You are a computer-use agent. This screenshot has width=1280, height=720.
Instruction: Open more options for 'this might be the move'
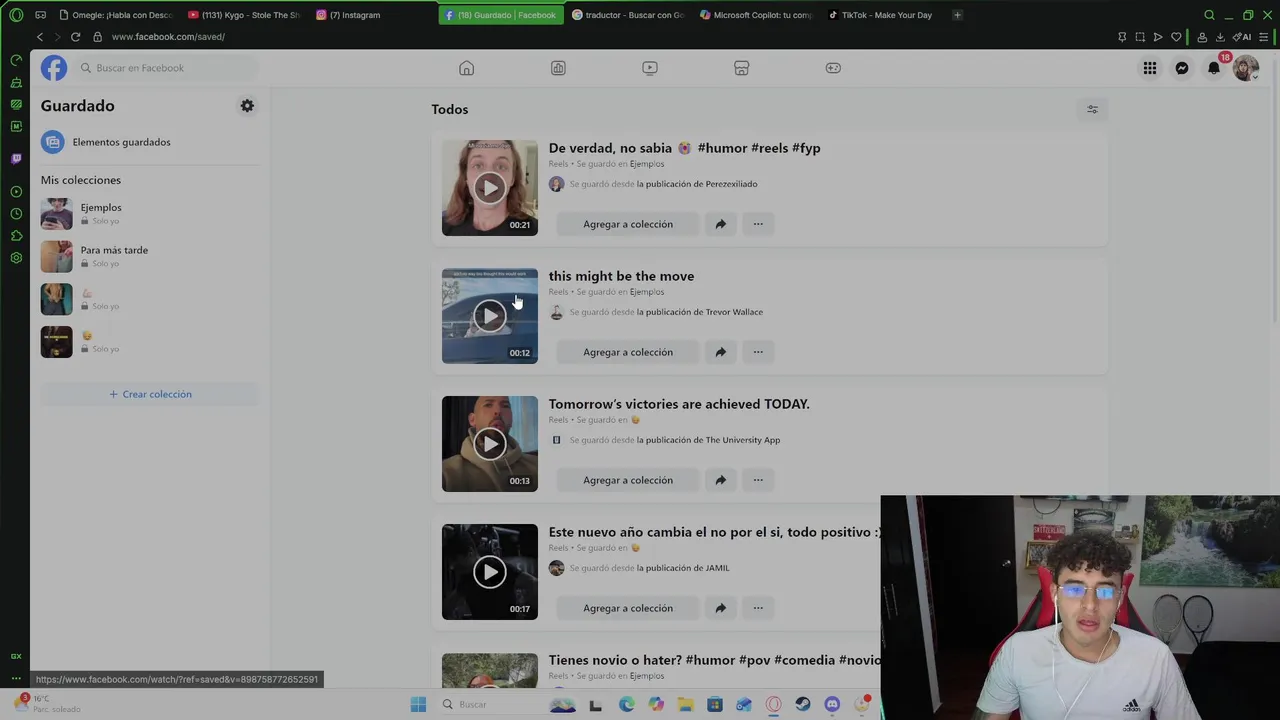click(758, 352)
